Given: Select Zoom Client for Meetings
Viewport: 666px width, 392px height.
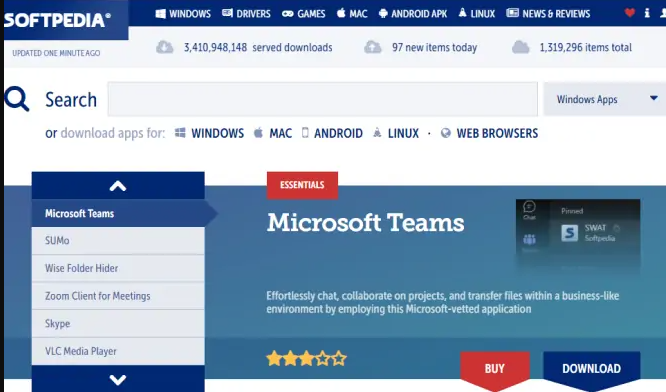Looking at the screenshot, I should [x=118, y=296].
